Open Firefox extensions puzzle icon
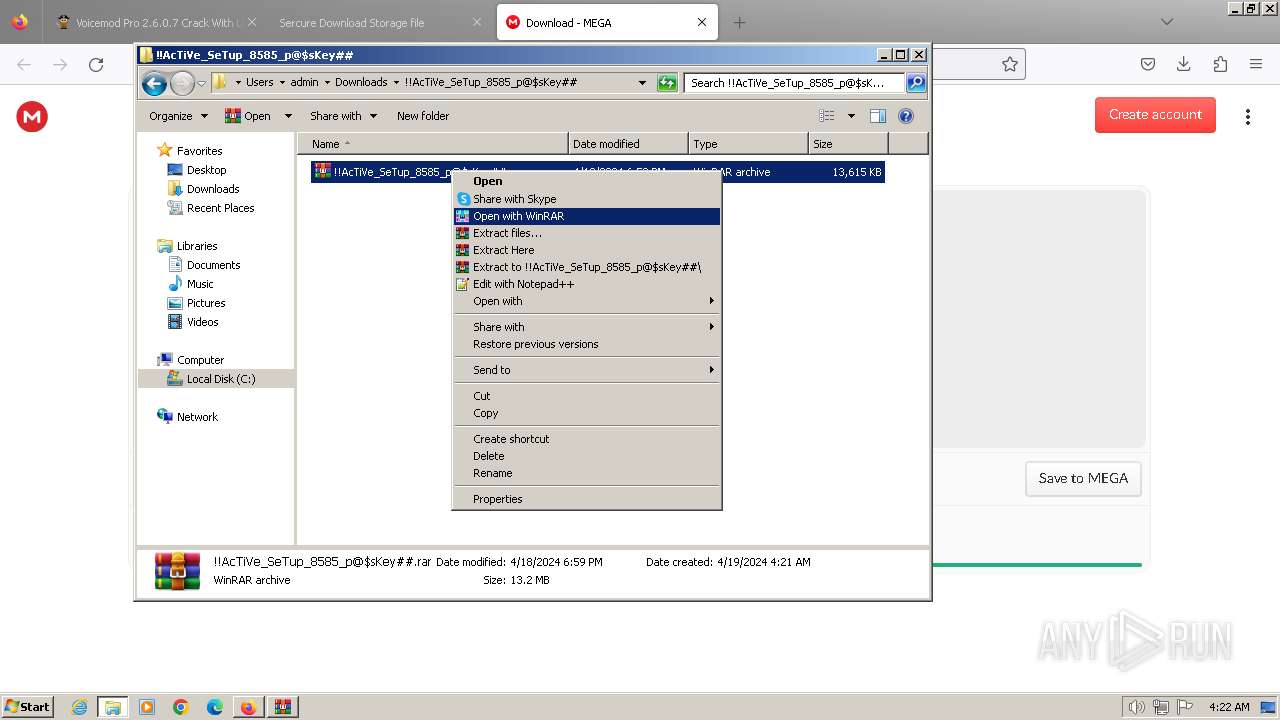Screen dimensions: 1280x720 point(1220,64)
